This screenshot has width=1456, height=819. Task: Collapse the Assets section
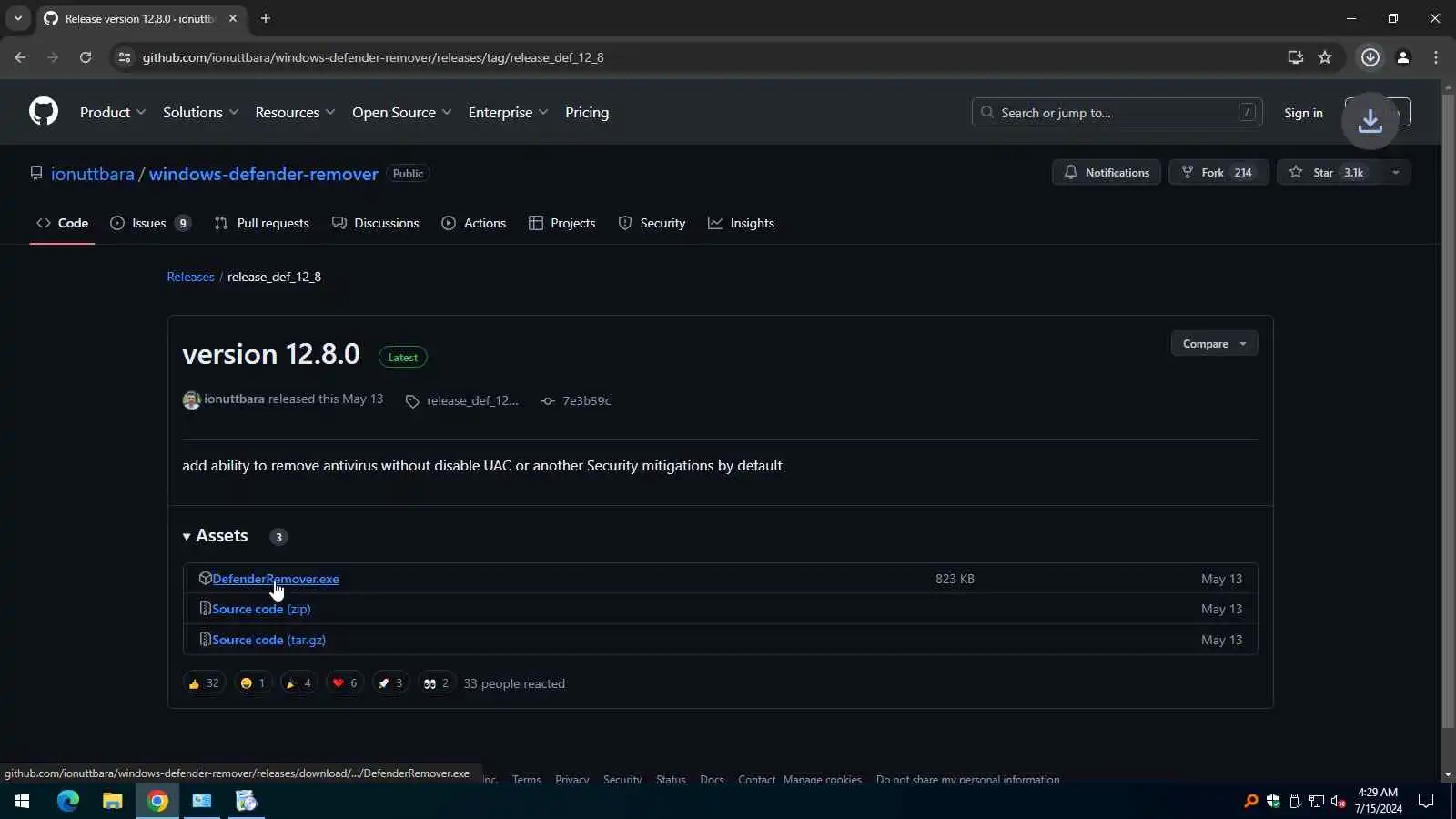pyautogui.click(x=215, y=536)
